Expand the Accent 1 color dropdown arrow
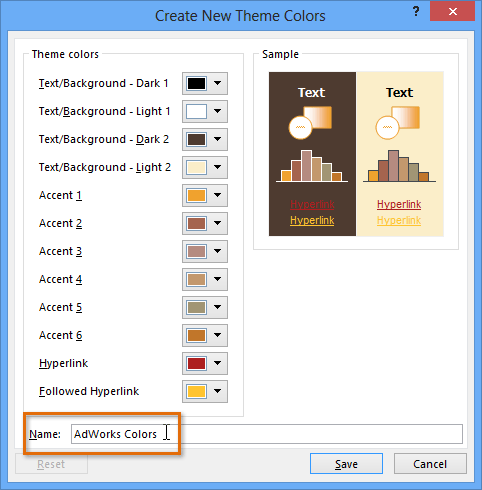482x490 pixels. click(x=218, y=195)
